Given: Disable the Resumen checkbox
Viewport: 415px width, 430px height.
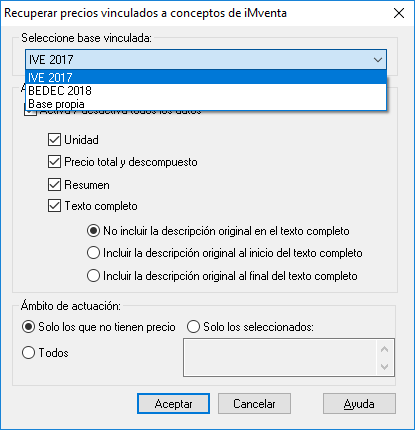Looking at the screenshot, I should coord(54,184).
